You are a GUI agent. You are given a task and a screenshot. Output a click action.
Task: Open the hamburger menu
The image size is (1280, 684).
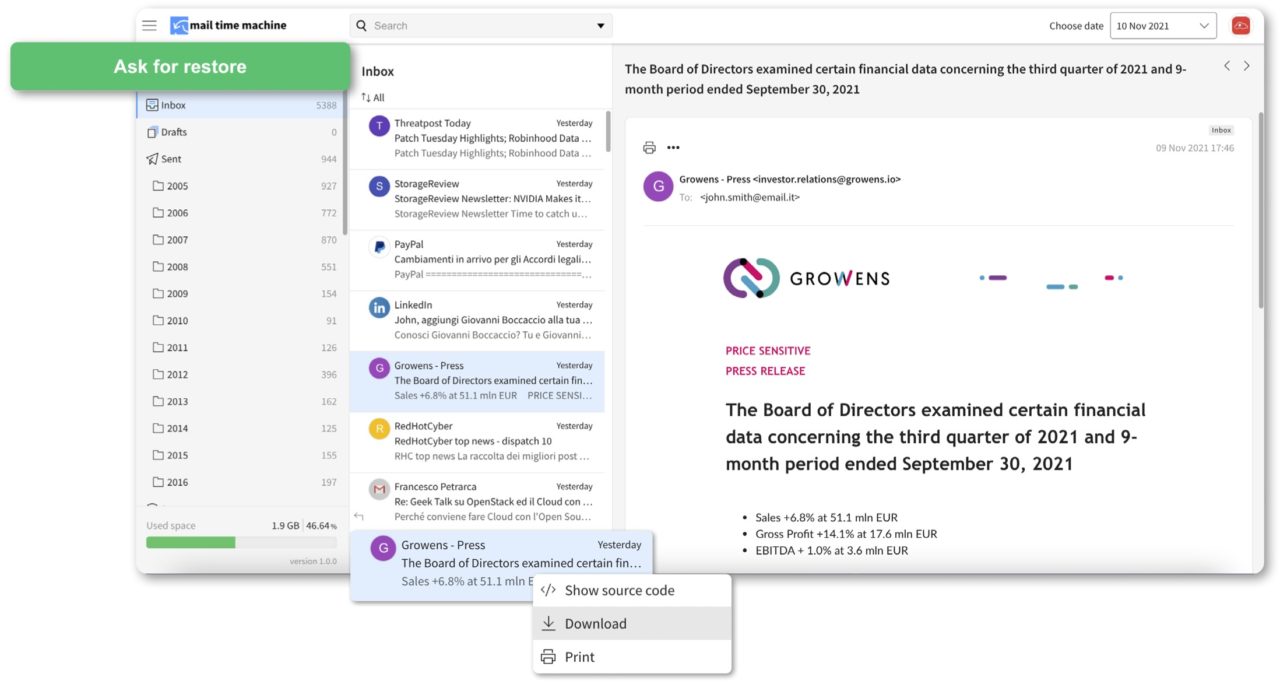coord(149,25)
